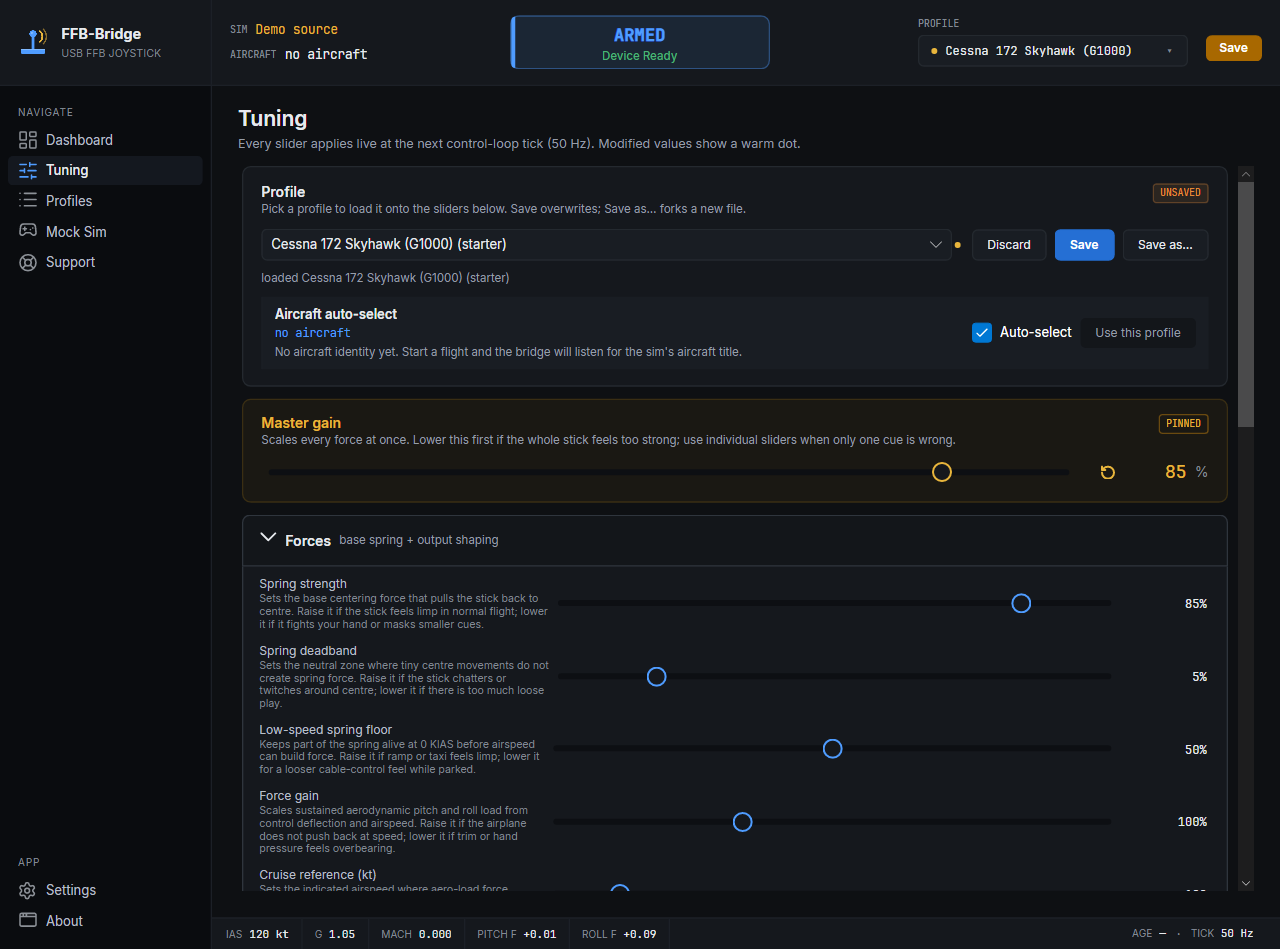Screen dimensions: 1280x949
Task: Click the Demo source SIM label
Action: (296, 30)
